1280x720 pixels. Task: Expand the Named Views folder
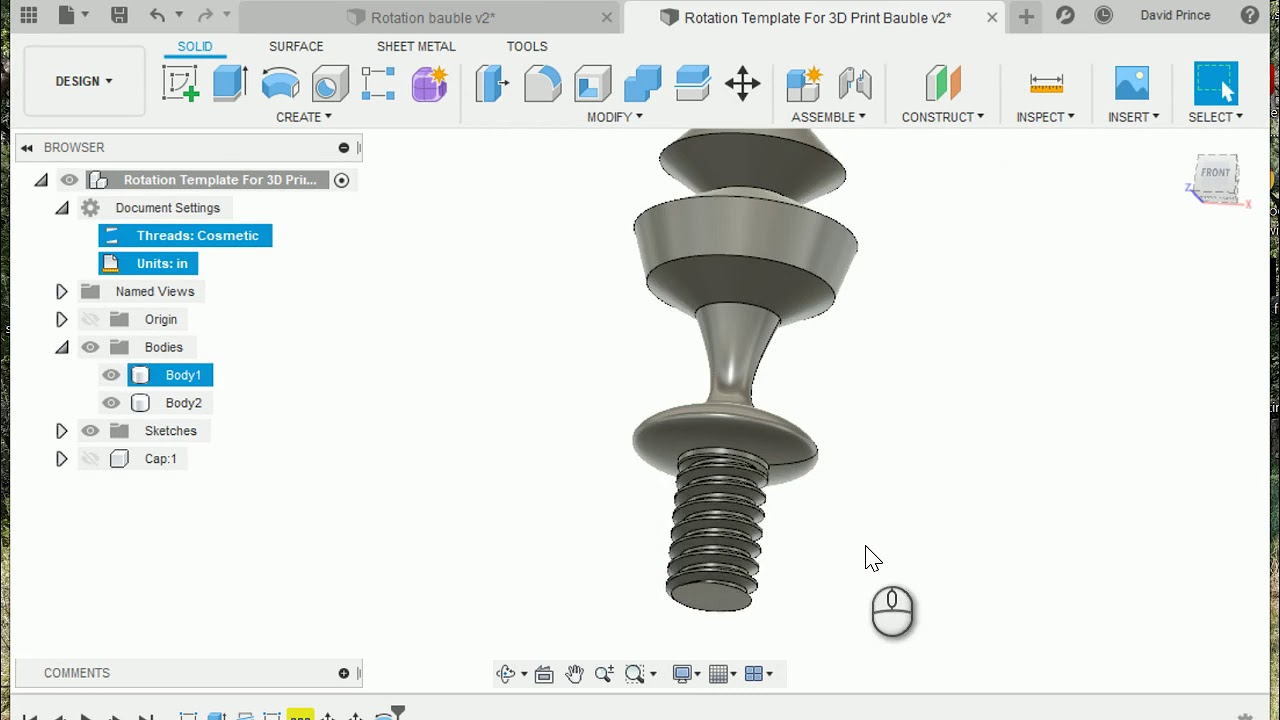point(62,292)
